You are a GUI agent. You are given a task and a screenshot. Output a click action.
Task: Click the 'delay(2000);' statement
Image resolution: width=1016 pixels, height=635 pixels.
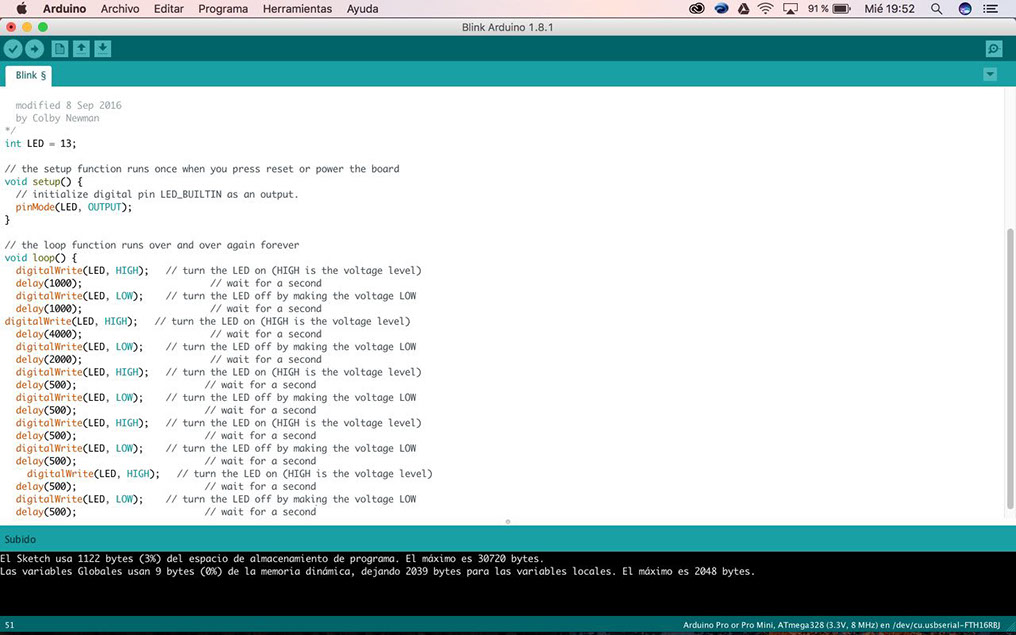click(49, 360)
